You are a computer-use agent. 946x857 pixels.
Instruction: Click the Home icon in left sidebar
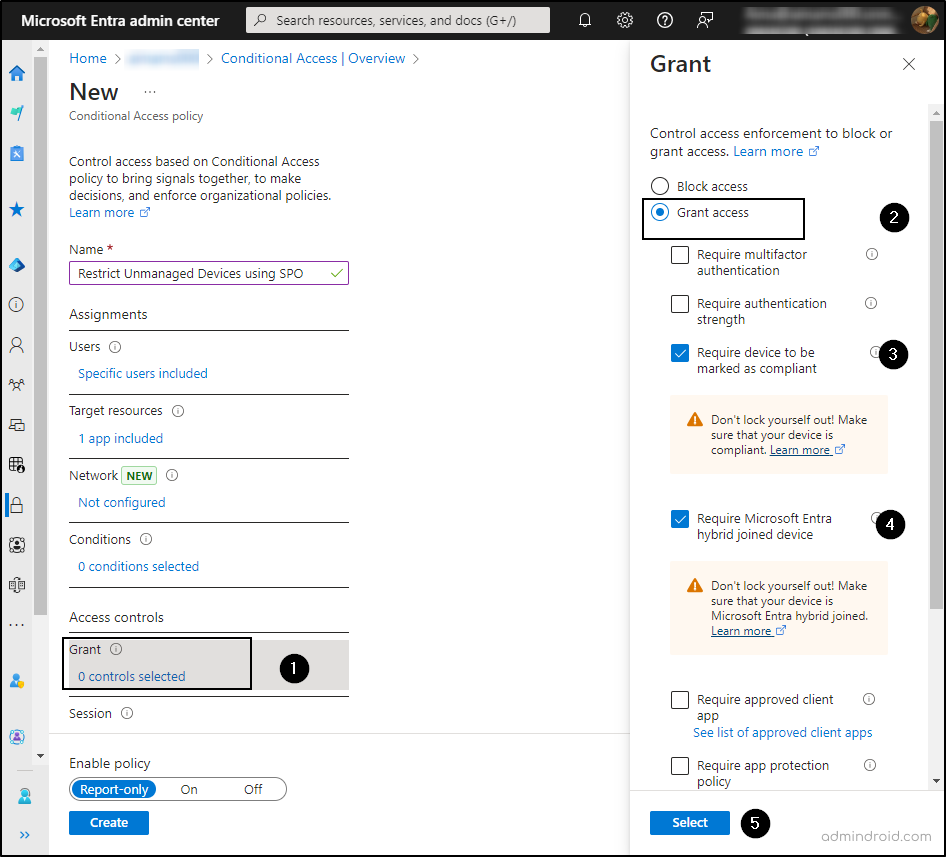[17, 73]
